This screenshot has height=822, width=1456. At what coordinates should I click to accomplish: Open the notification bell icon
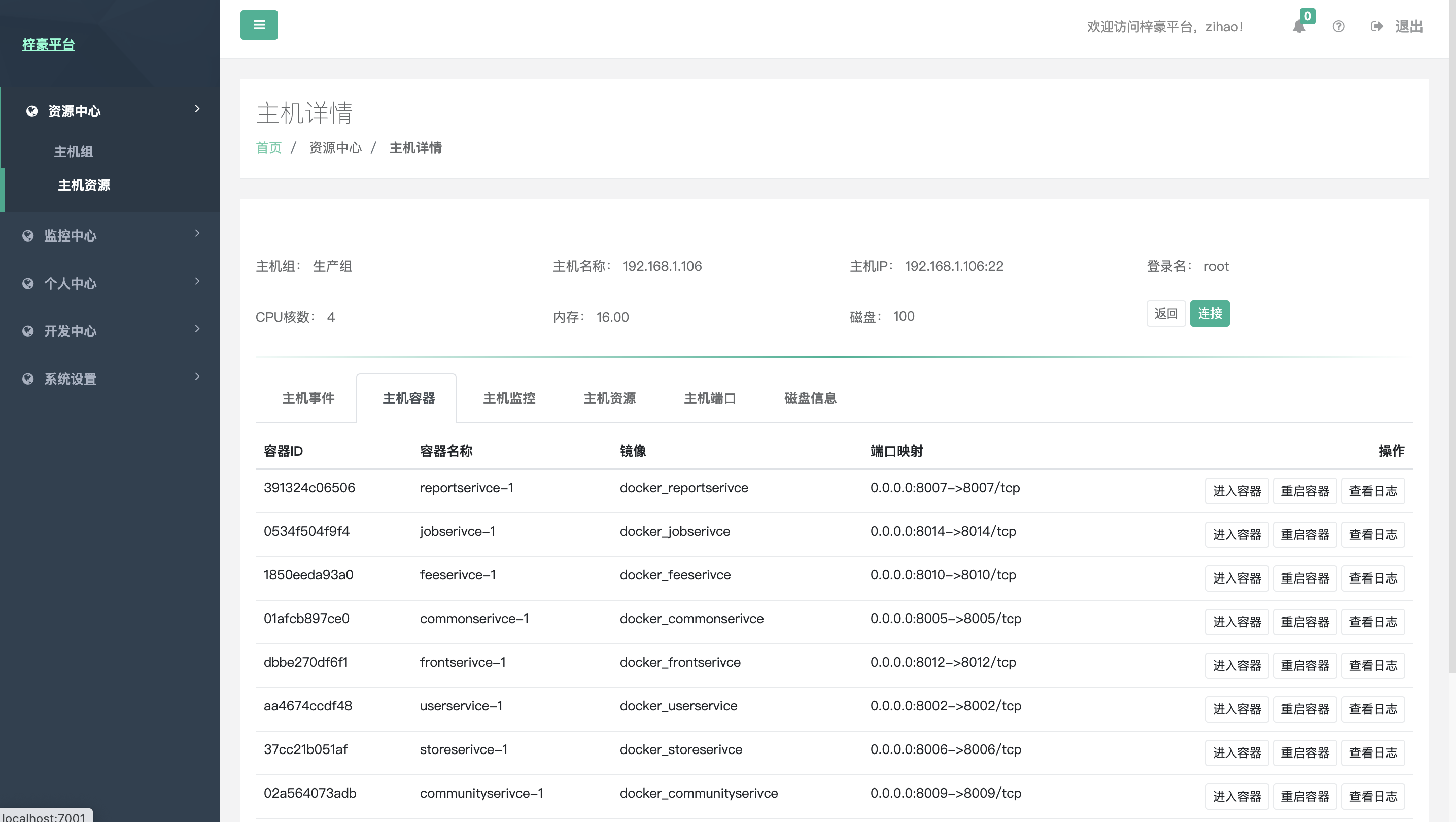pos(1298,27)
